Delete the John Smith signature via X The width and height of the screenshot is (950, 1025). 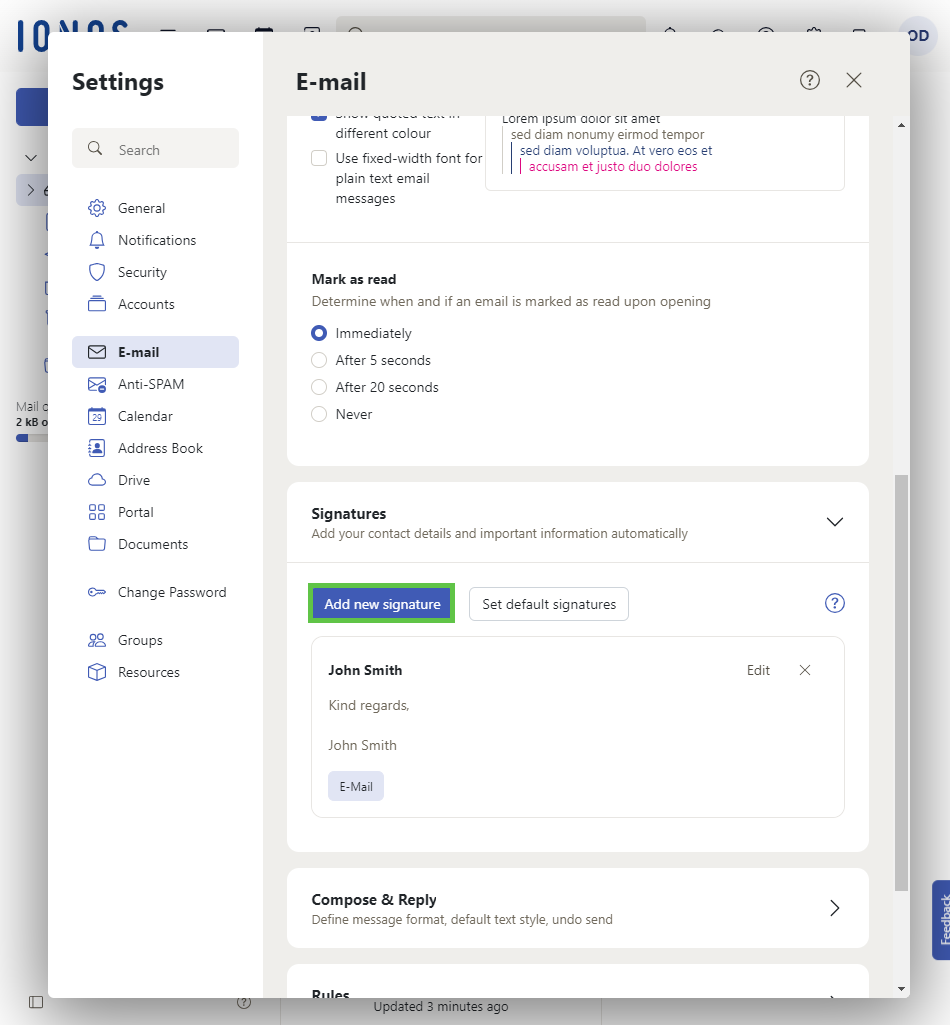805,670
